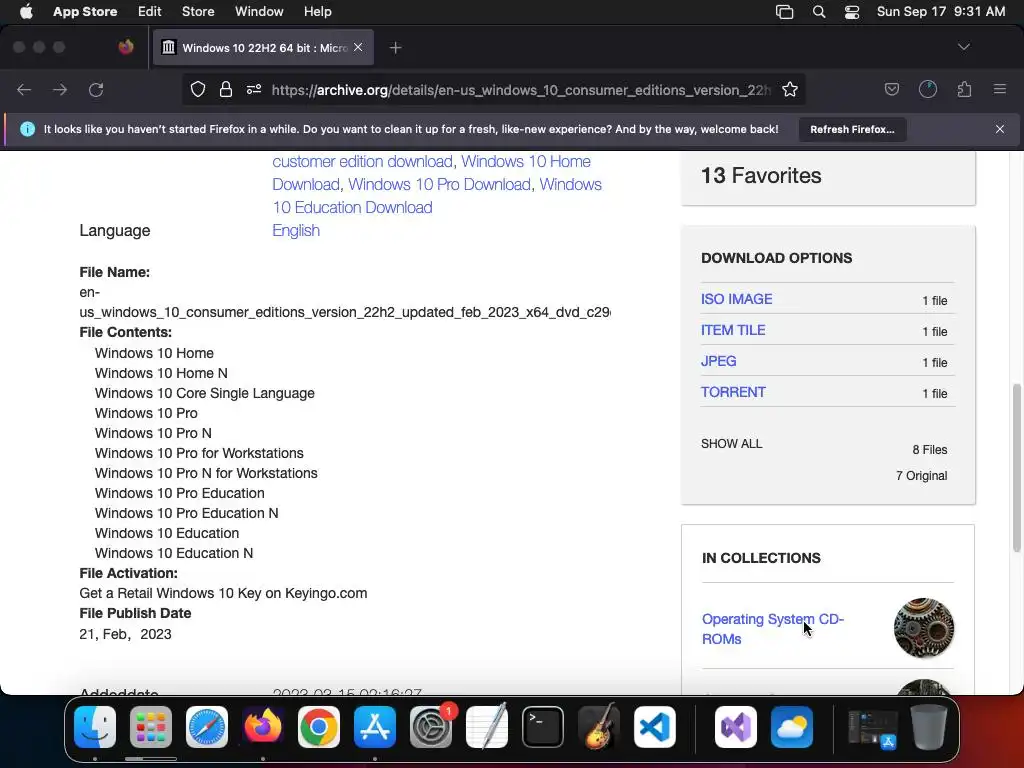1024x768 pixels.
Task: Show site security padlock info
Action: click(226, 89)
